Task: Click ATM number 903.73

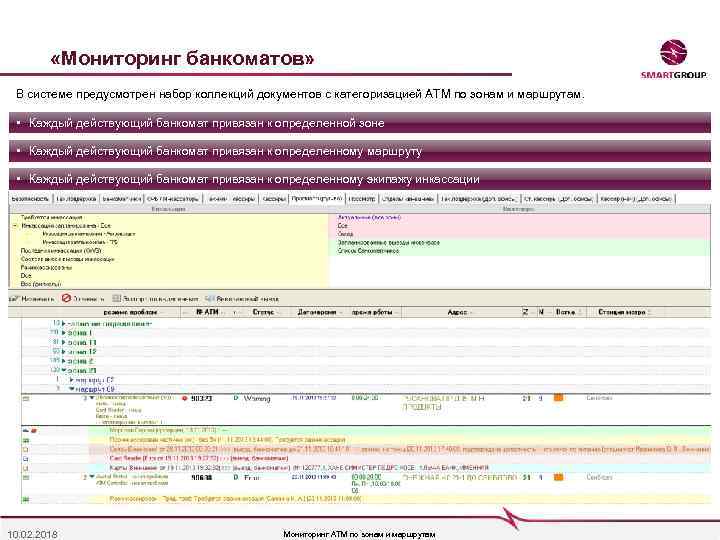Action: coord(202,399)
